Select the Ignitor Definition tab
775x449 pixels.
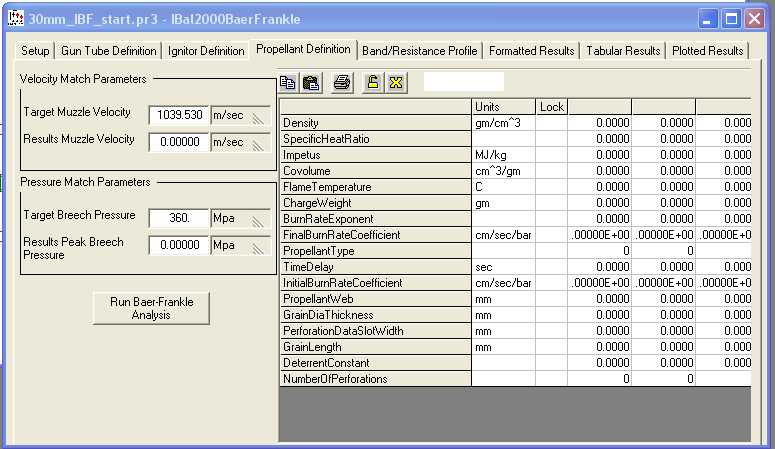point(206,51)
